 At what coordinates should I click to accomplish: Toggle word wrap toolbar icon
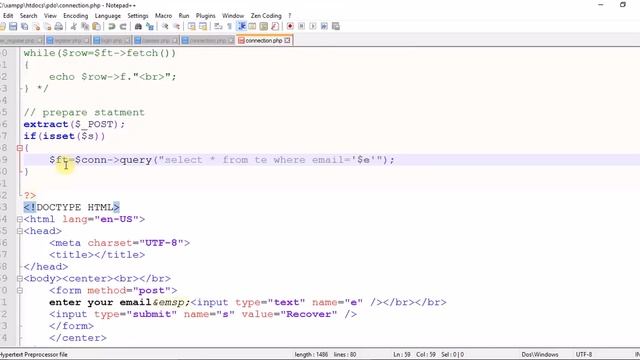click(x=218, y=27)
